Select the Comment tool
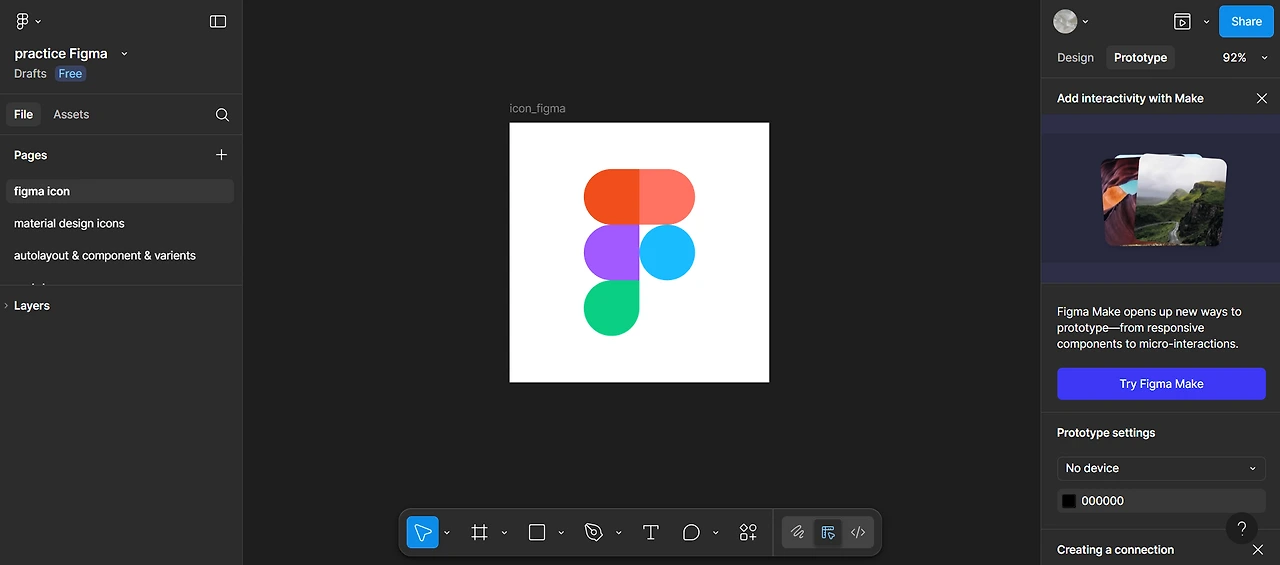1280x565 pixels. [691, 532]
